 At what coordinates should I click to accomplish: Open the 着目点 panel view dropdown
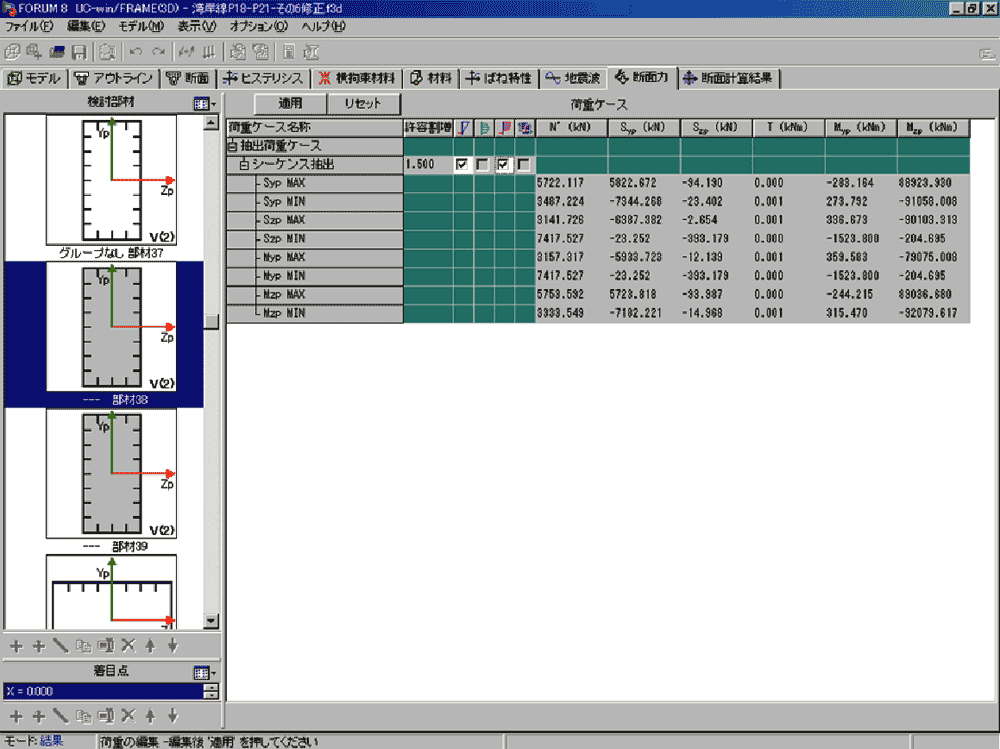pos(203,673)
